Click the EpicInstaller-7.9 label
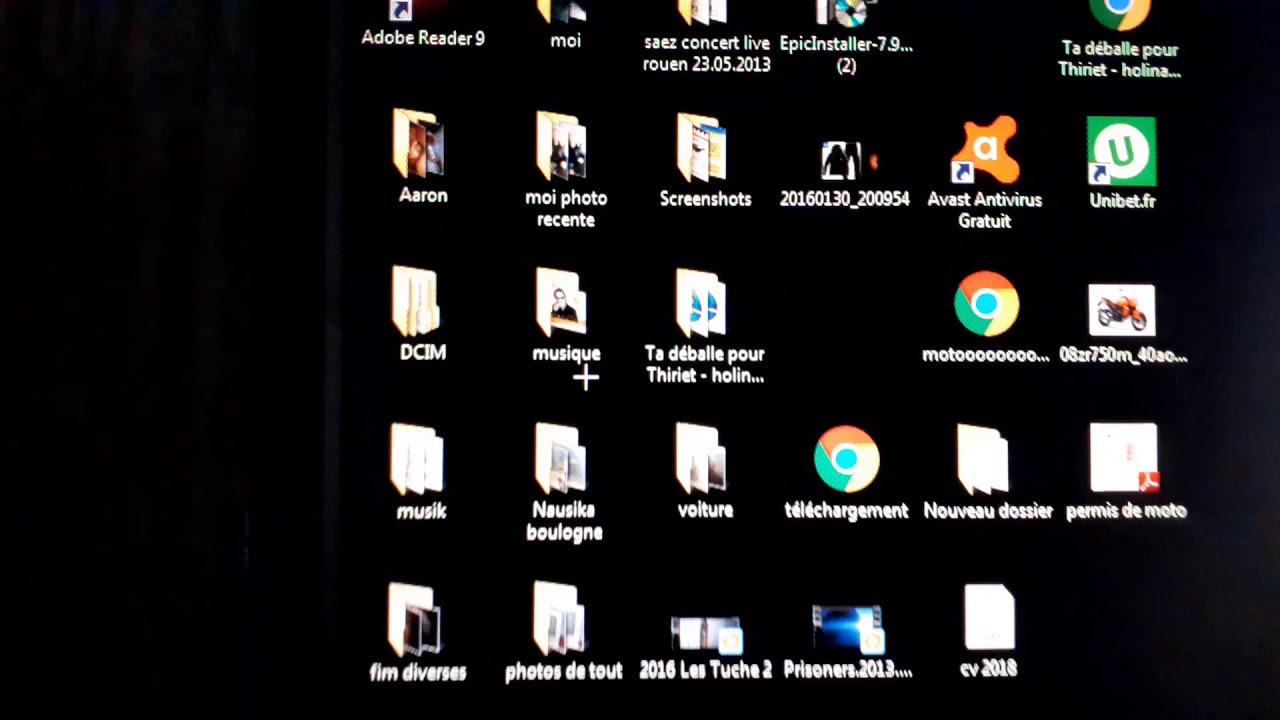 846,54
